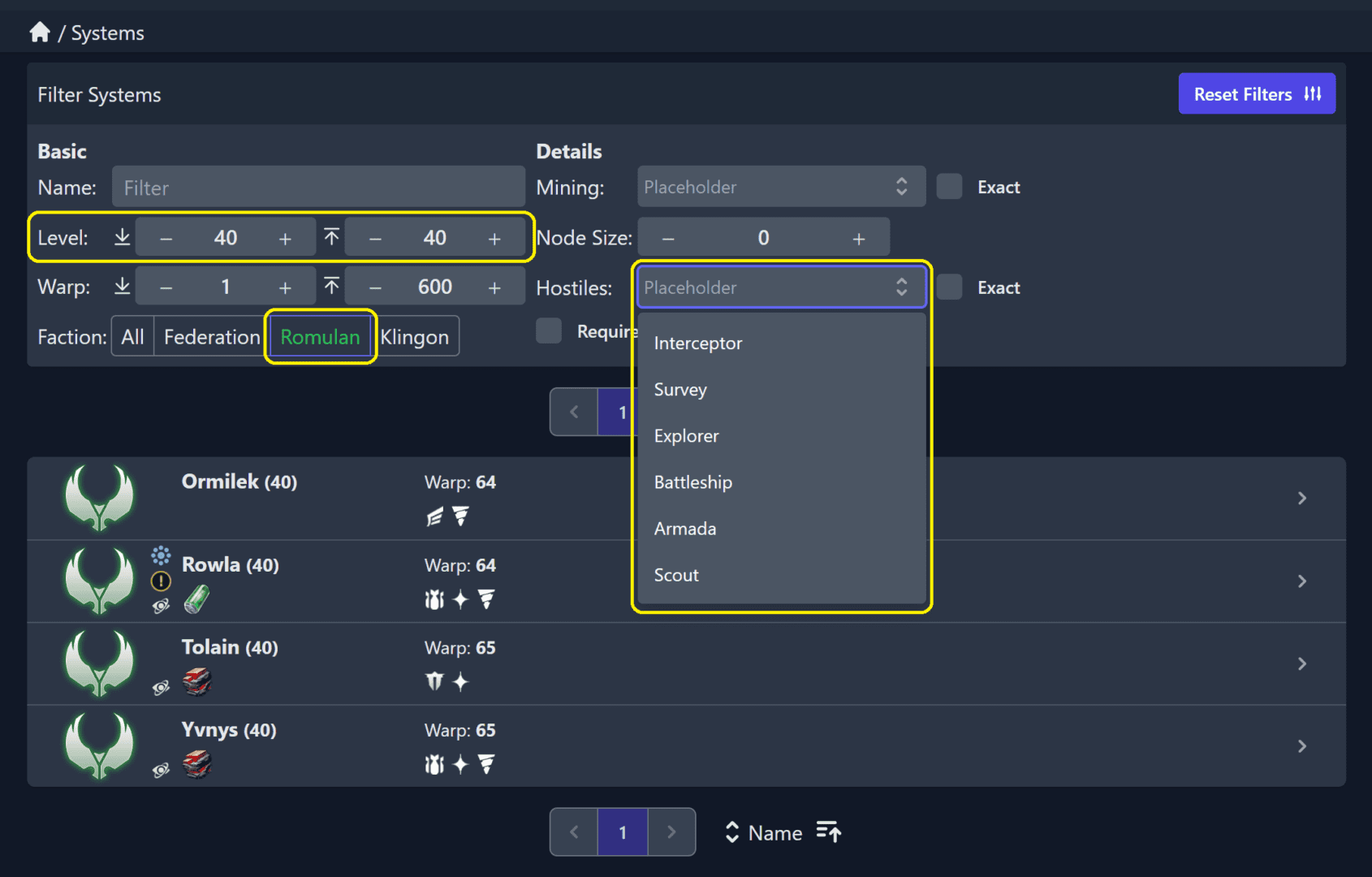Click the sort direction icon beside Name
Image resolution: width=1372 pixels, height=877 pixels.
(x=828, y=832)
